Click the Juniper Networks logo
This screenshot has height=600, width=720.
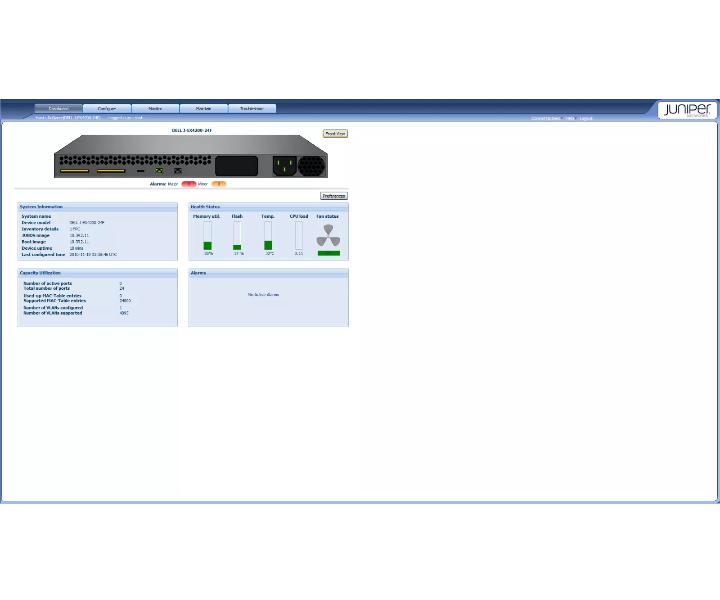[687, 110]
